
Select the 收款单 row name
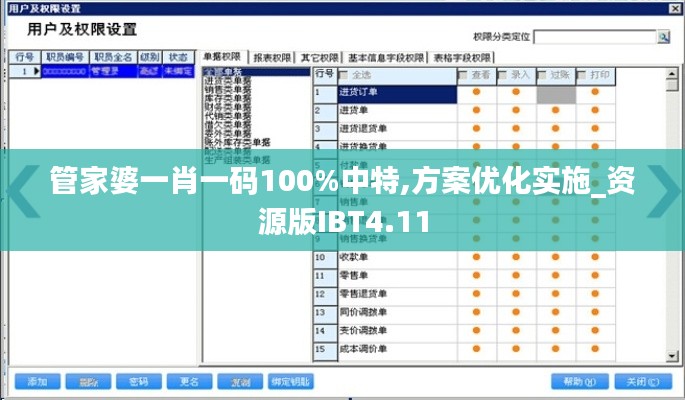tap(397, 260)
